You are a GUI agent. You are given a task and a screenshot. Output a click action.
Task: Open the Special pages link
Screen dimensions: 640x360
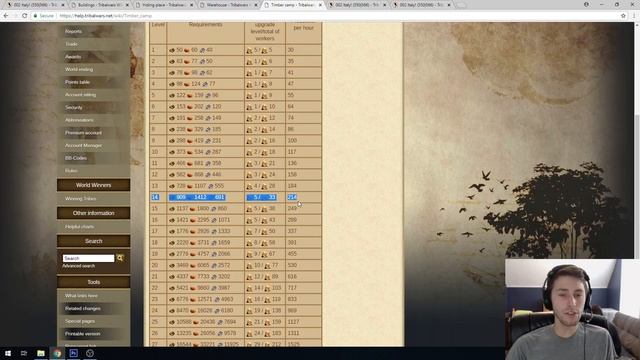coord(80,321)
